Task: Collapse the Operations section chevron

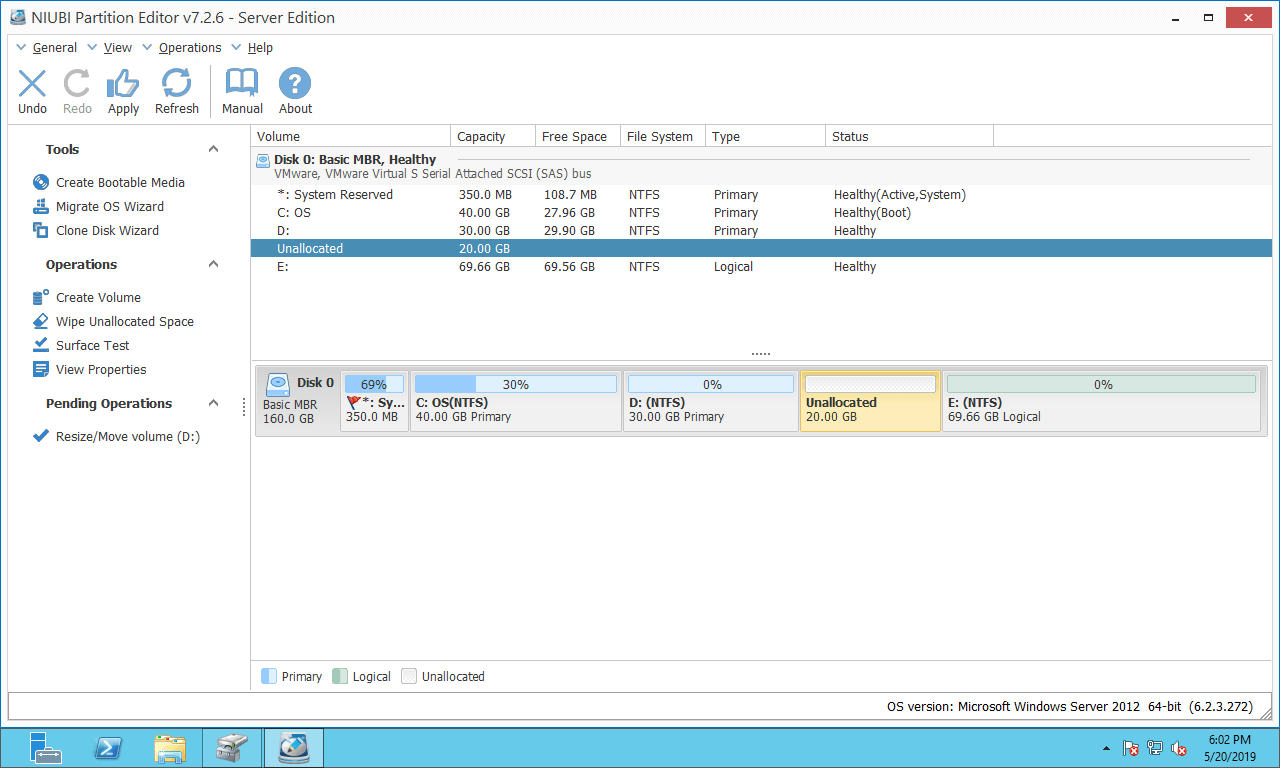Action: tap(213, 264)
